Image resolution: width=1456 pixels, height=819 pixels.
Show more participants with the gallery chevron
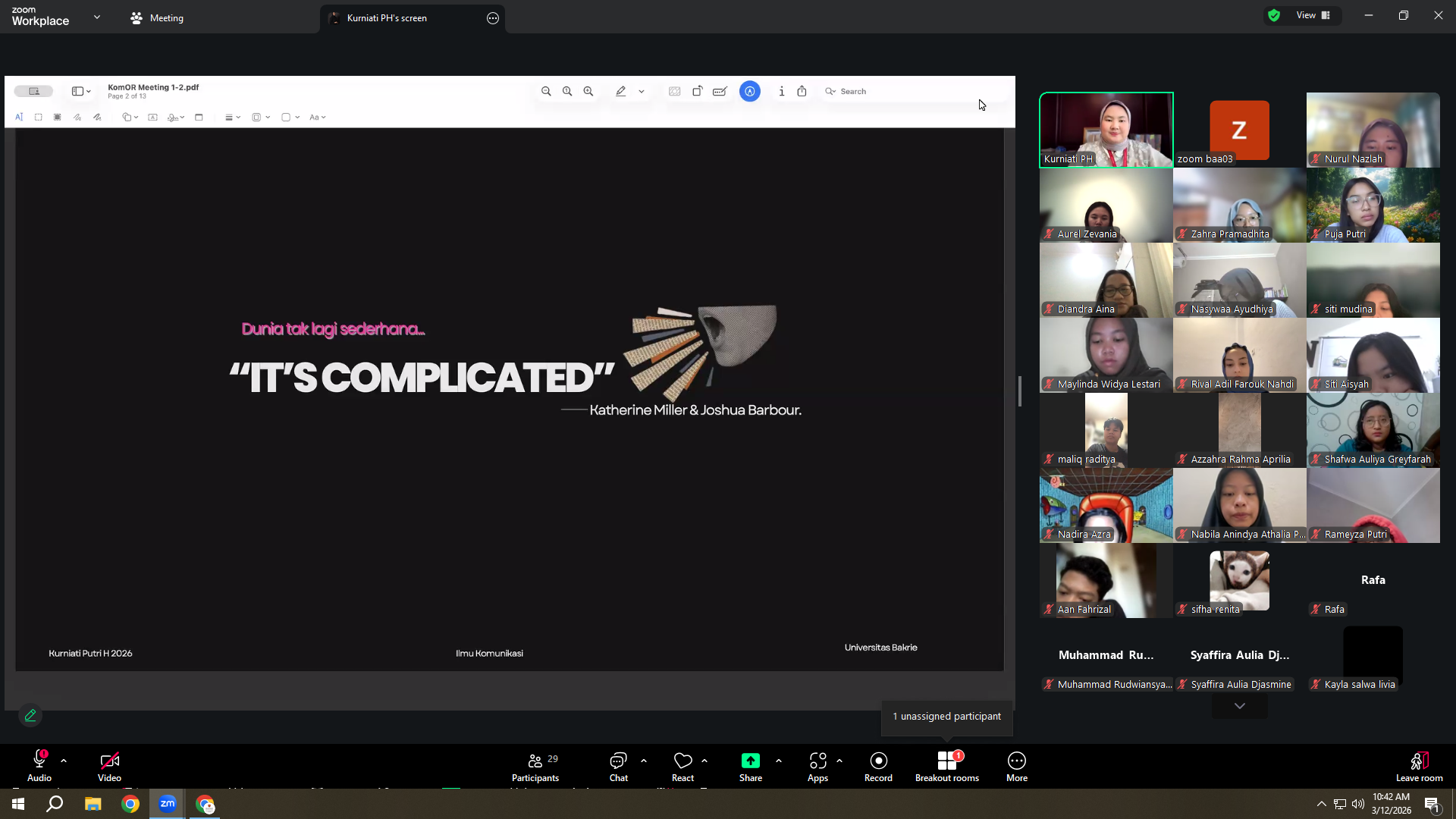(x=1239, y=706)
